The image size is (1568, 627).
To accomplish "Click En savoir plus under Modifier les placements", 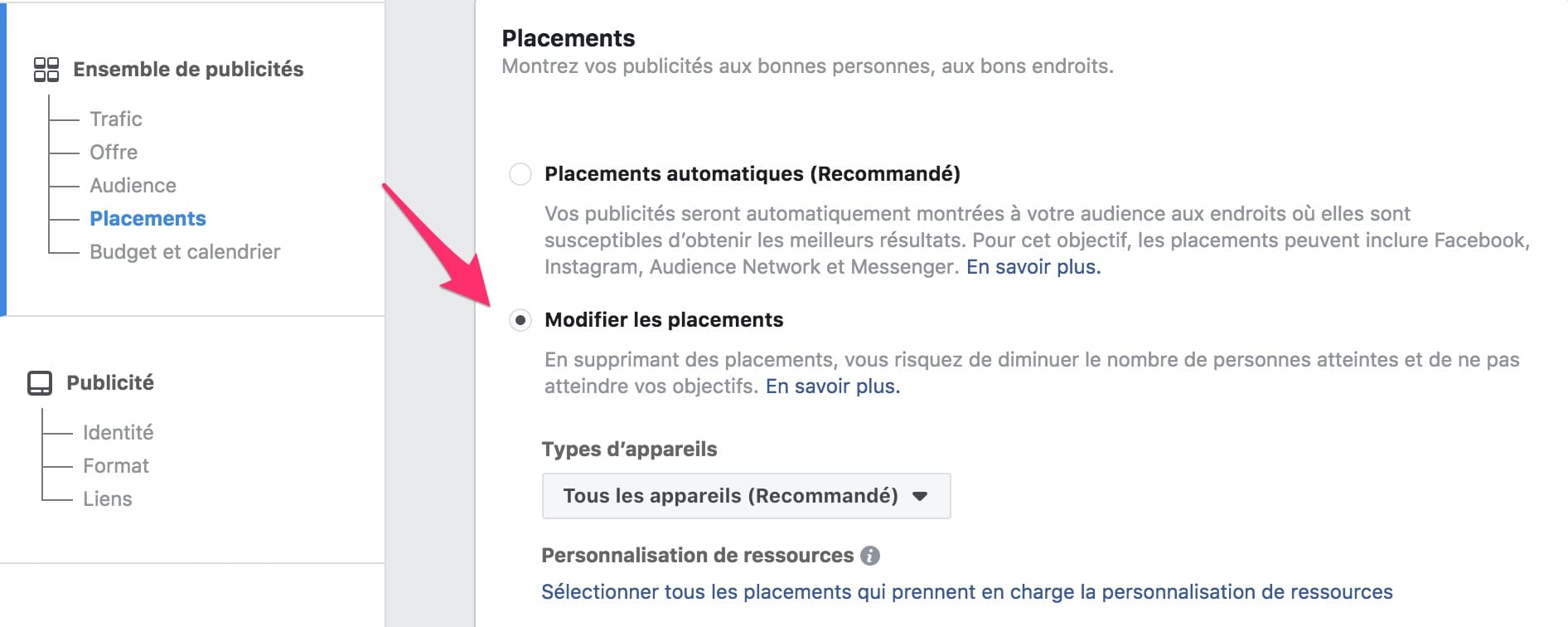I will (833, 386).
